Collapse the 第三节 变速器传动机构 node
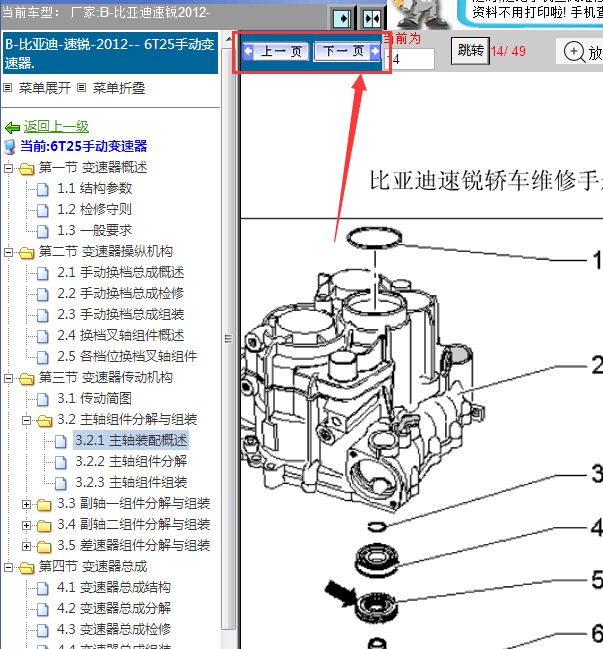The height and width of the screenshot is (649, 603). tap(8, 378)
